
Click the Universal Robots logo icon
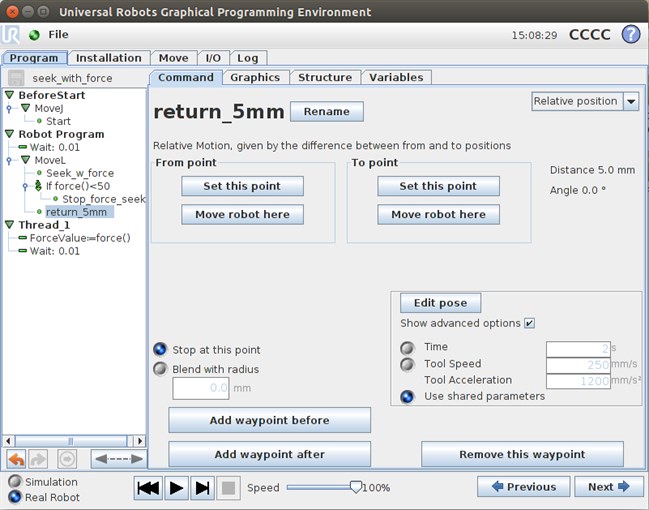tap(10, 35)
